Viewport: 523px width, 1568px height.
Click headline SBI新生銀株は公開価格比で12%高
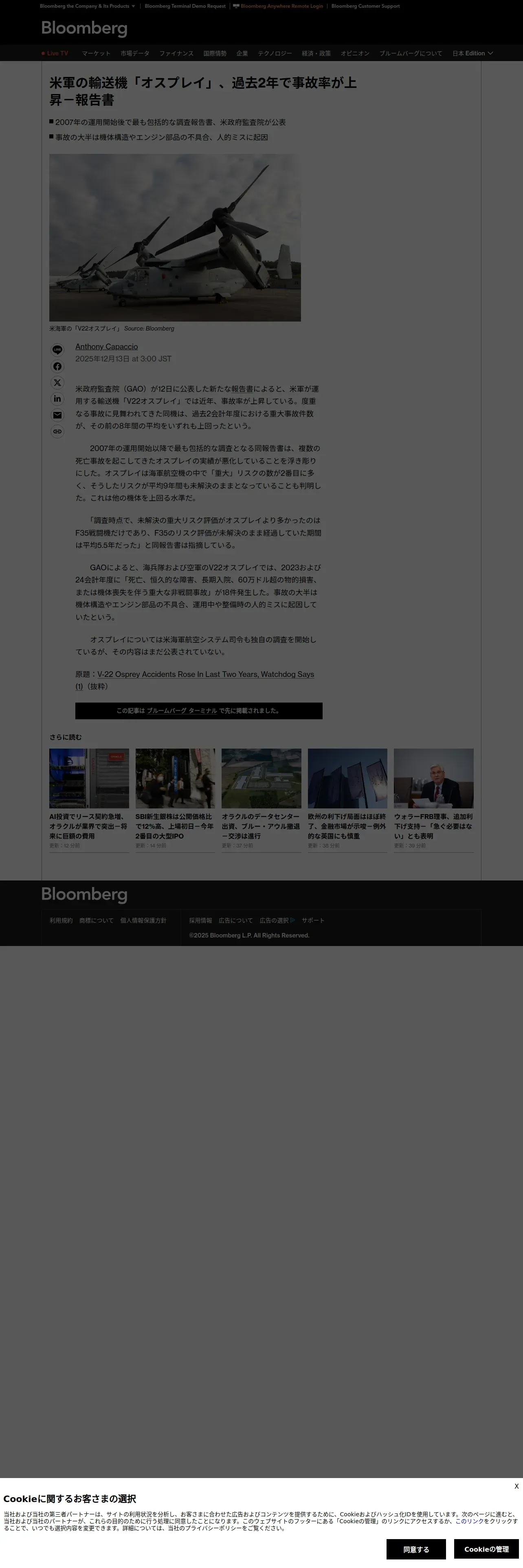pyautogui.click(x=175, y=827)
